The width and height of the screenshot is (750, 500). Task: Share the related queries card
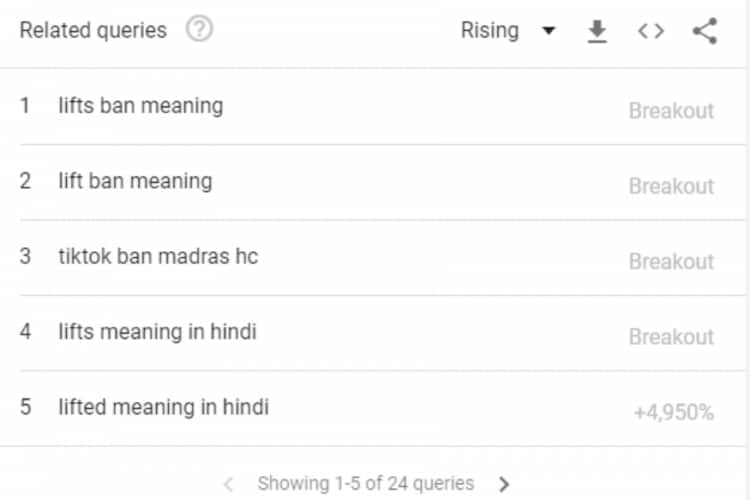pos(705,31)
